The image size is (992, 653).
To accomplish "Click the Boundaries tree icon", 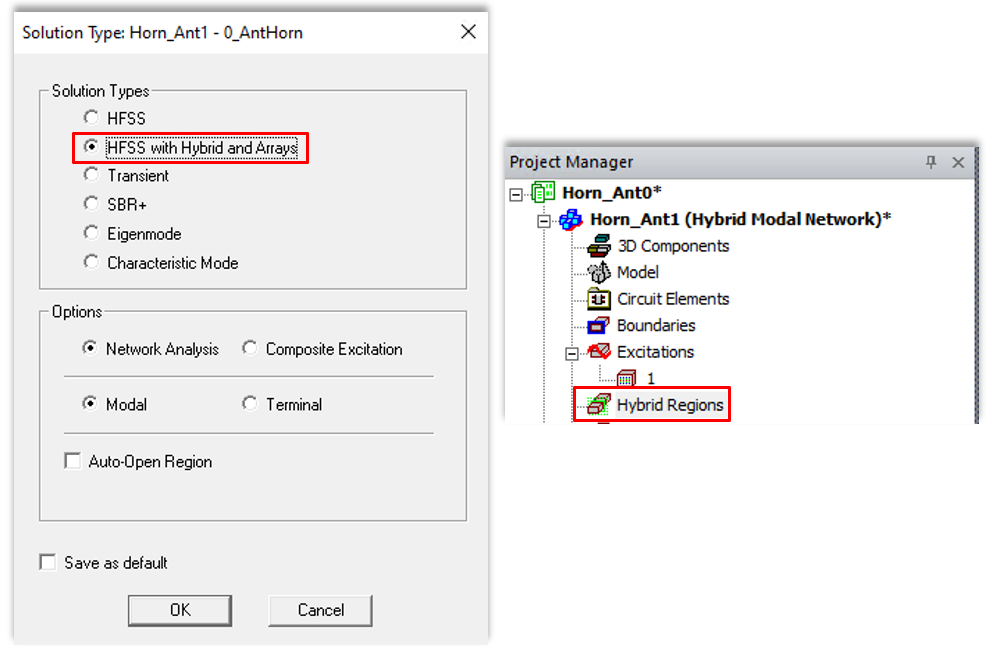I will pyautogui.click(x=599, y=325).
